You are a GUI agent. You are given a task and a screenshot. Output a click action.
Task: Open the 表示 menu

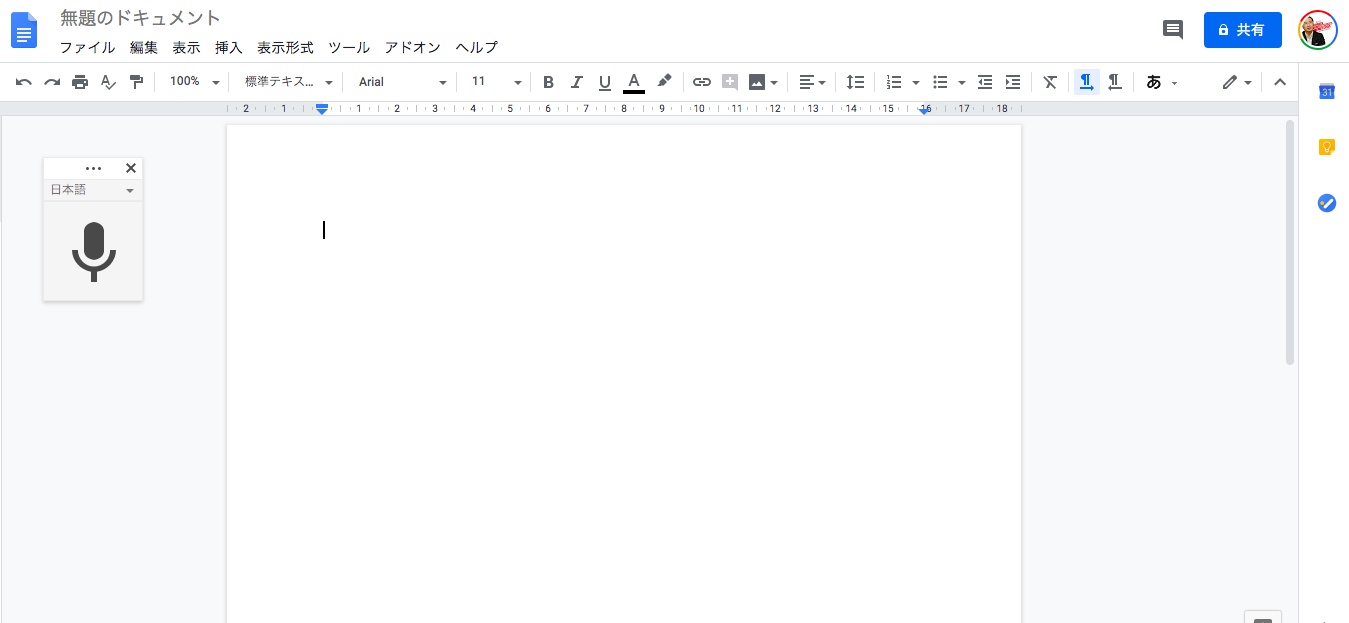(186, 47)
